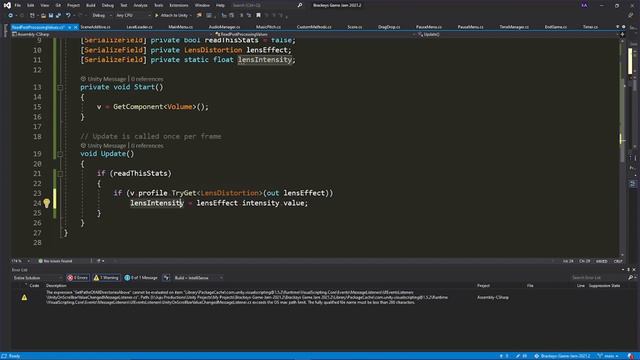Pin the ReadPostProcessingValues.cs tab

tap(70, 27)
